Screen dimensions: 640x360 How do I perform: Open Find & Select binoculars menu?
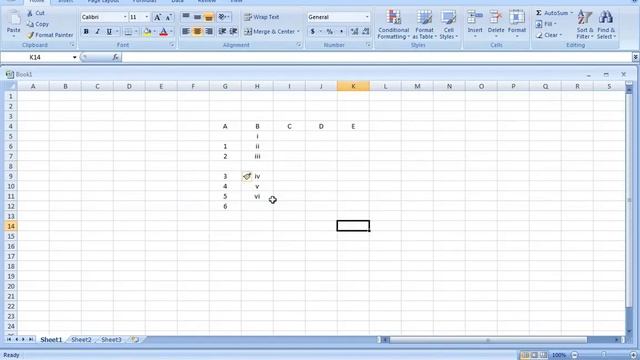coord(606,24)
